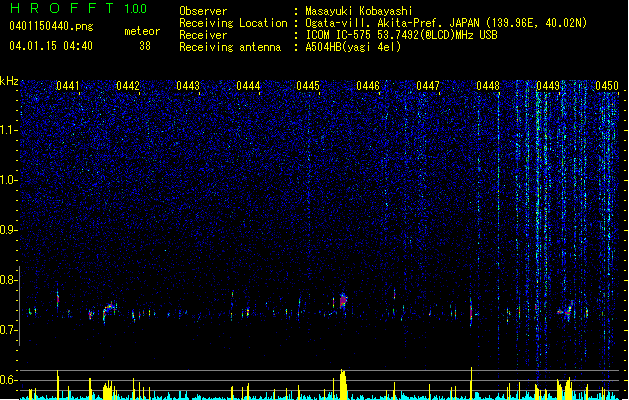This screenshot has width=629, height=400.
Task: Select the ICOM IC-575 receiver text
Action: (401, 35)
